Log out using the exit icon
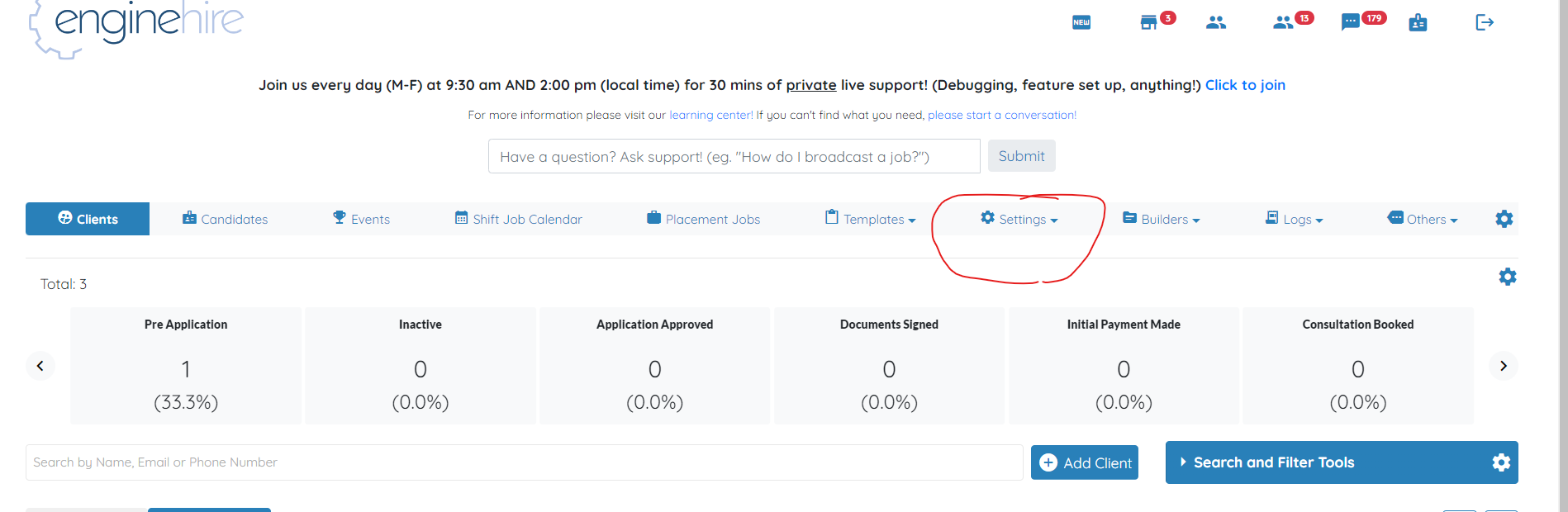The image size is (1568, 512). [1485, 22]
